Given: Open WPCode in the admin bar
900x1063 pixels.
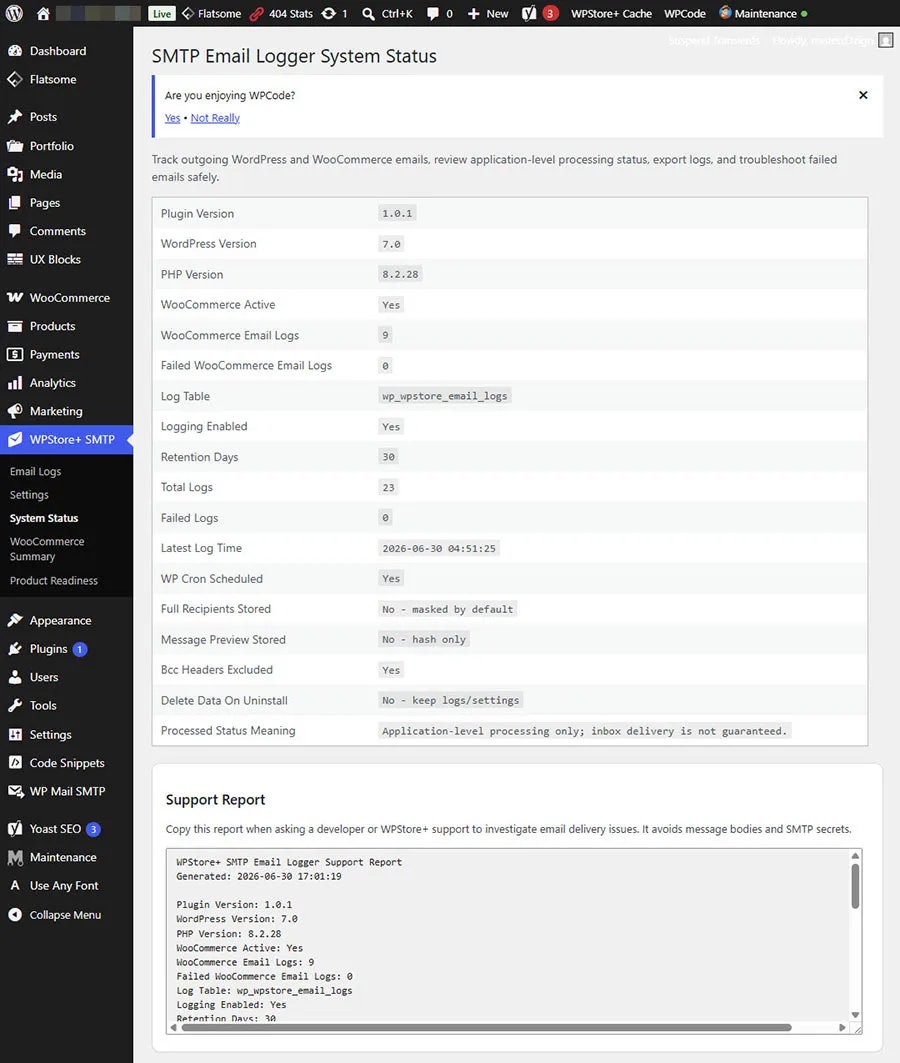Looking at the screenshot, I should pos(684,14).
